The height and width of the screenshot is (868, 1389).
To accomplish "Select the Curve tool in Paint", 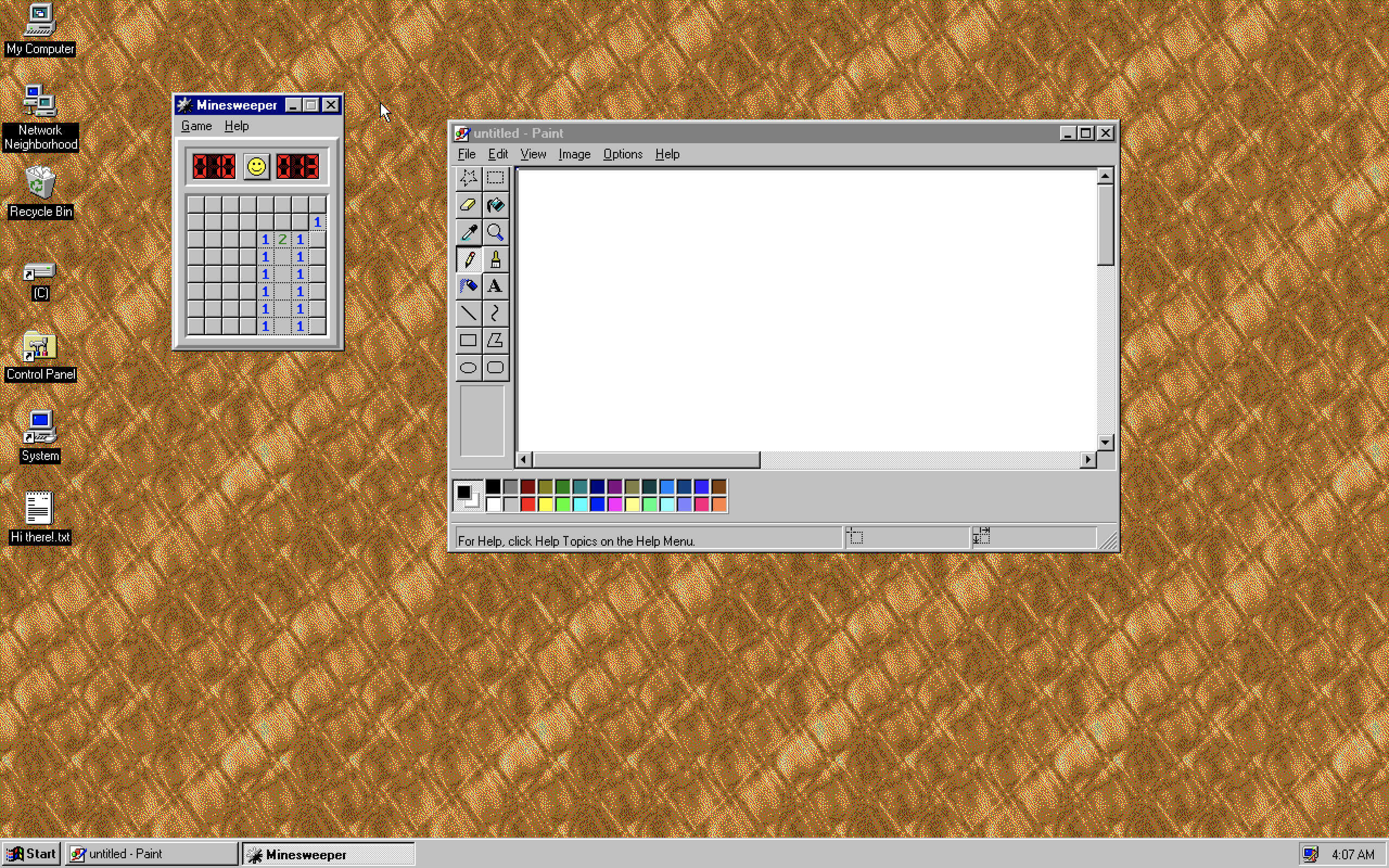I will point(495,314).
